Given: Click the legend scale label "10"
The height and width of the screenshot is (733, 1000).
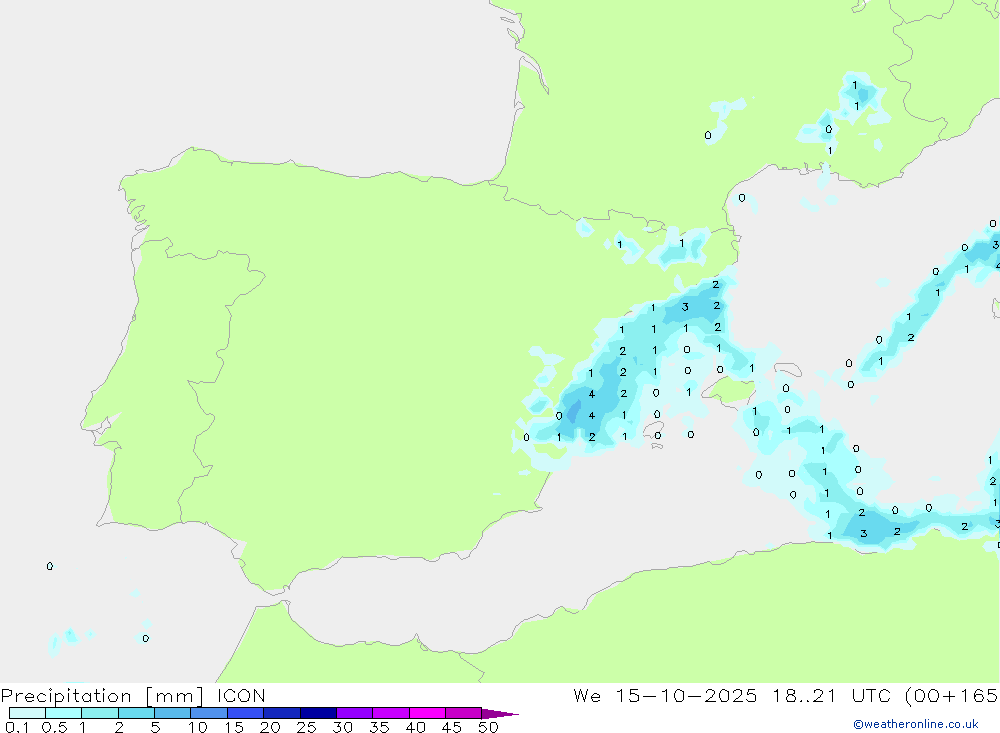Looking at the screenshot, I should click(198, 727).
